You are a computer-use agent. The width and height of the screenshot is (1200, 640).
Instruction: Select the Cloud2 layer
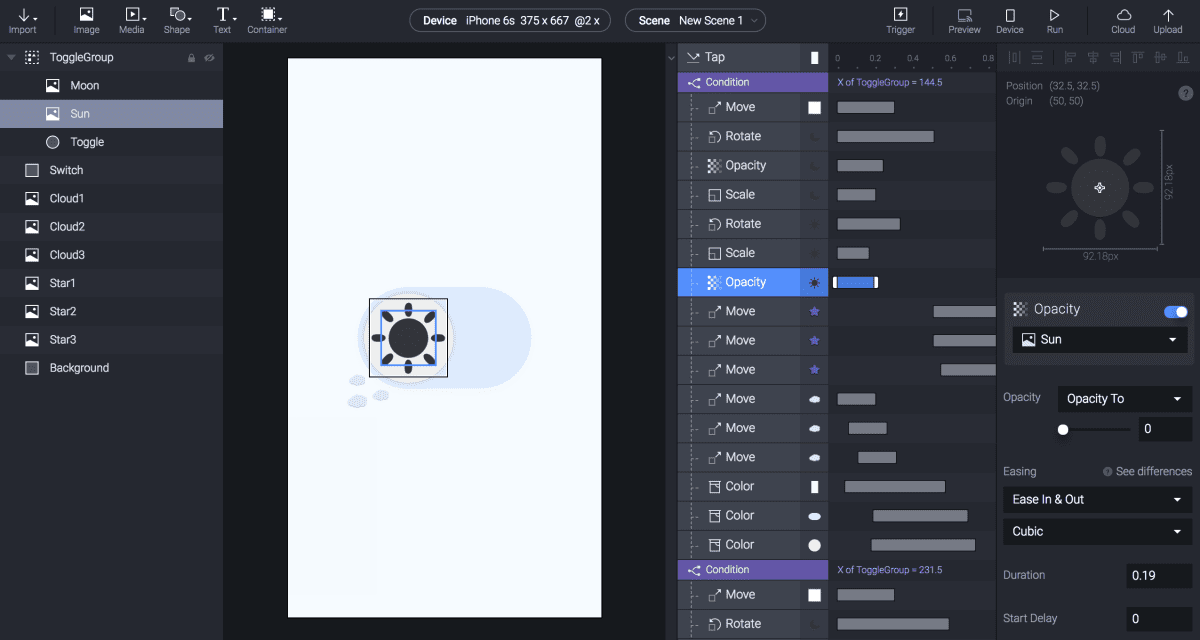point(111,226)
